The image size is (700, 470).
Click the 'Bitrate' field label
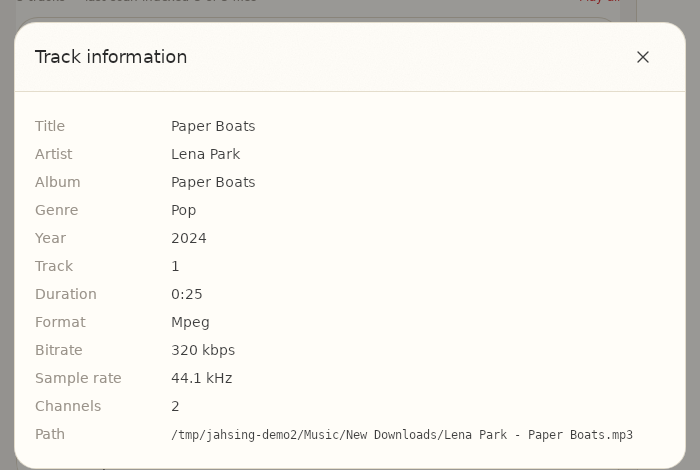tap(58, 350)
